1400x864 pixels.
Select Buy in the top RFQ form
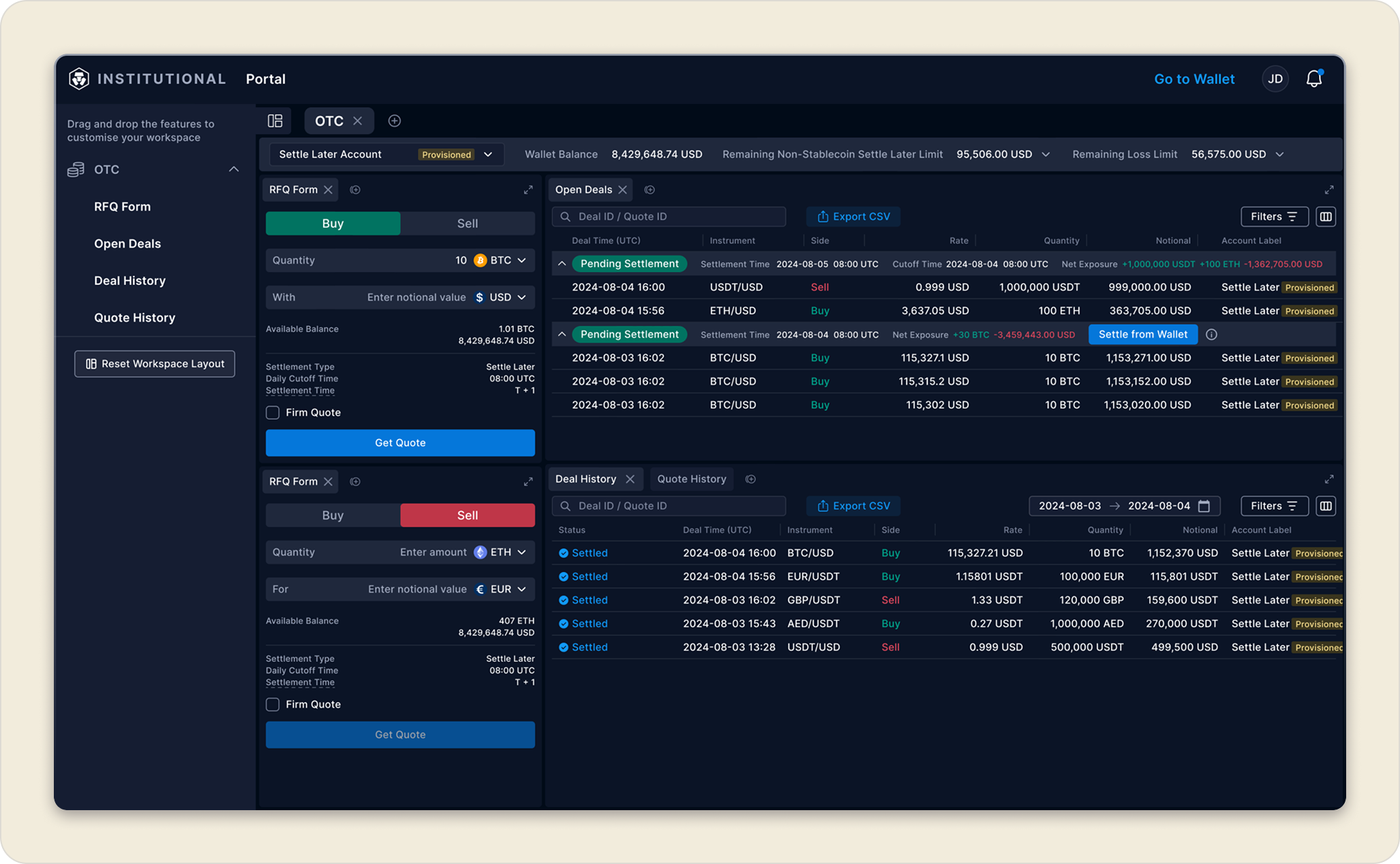333,223
